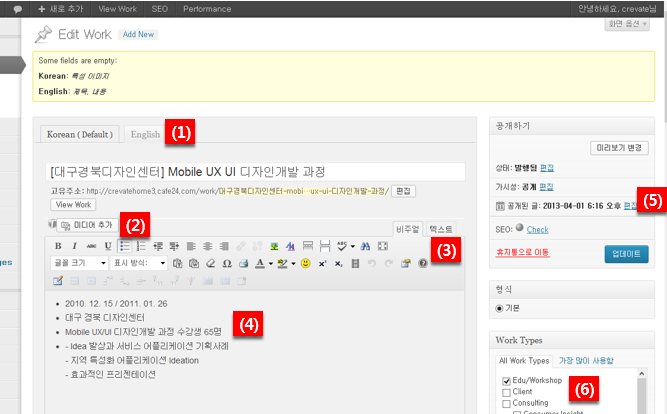Open spellcheck language dropdown arrow
This screenshot has width=667, height=414.
[352, 246]
